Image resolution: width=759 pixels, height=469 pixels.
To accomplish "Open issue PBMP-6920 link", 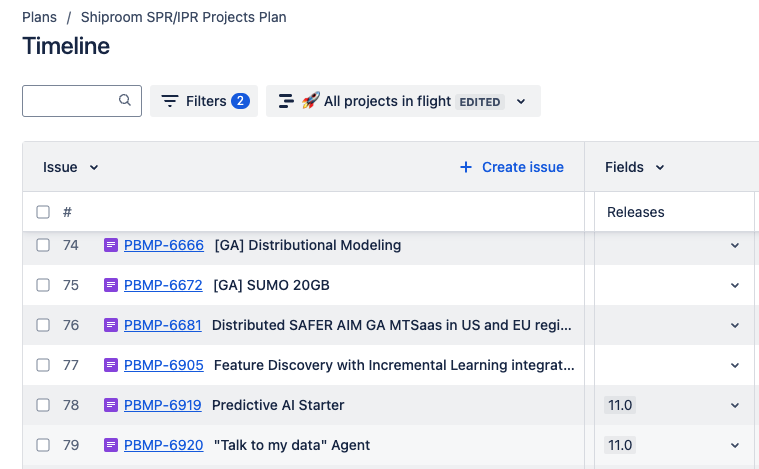I will pos(164,445).
